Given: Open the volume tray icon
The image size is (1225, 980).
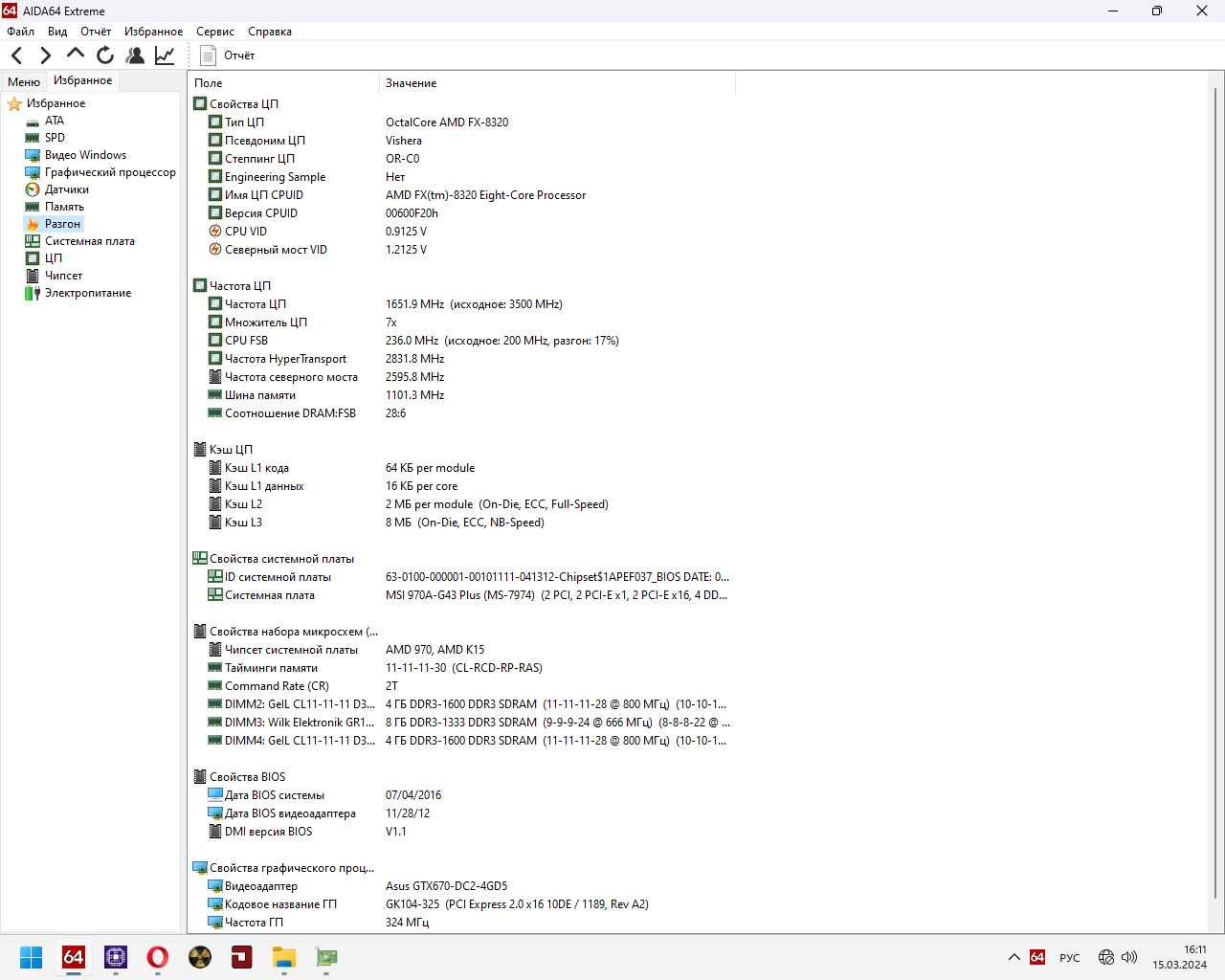Looking at the screenshot, I should point(1129,957).
